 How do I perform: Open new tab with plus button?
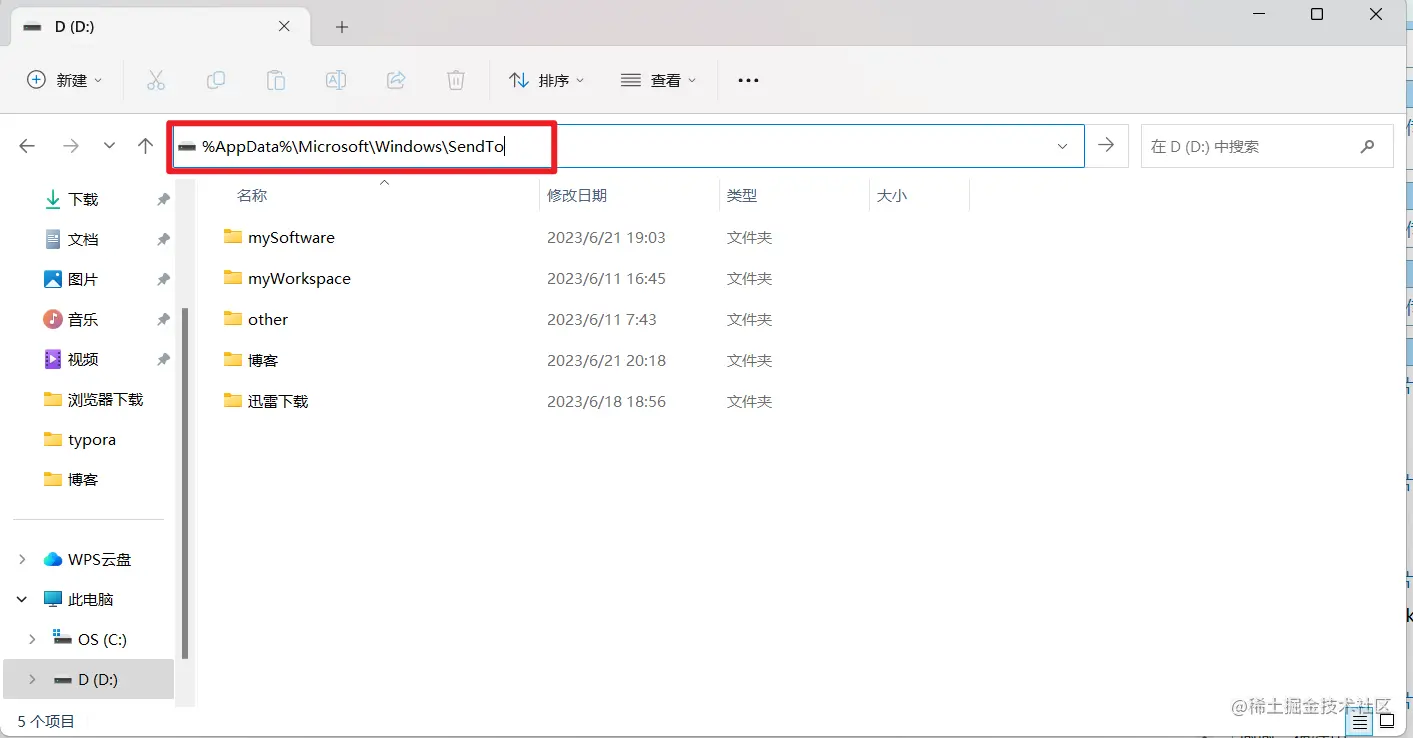(x=342, y=27)
